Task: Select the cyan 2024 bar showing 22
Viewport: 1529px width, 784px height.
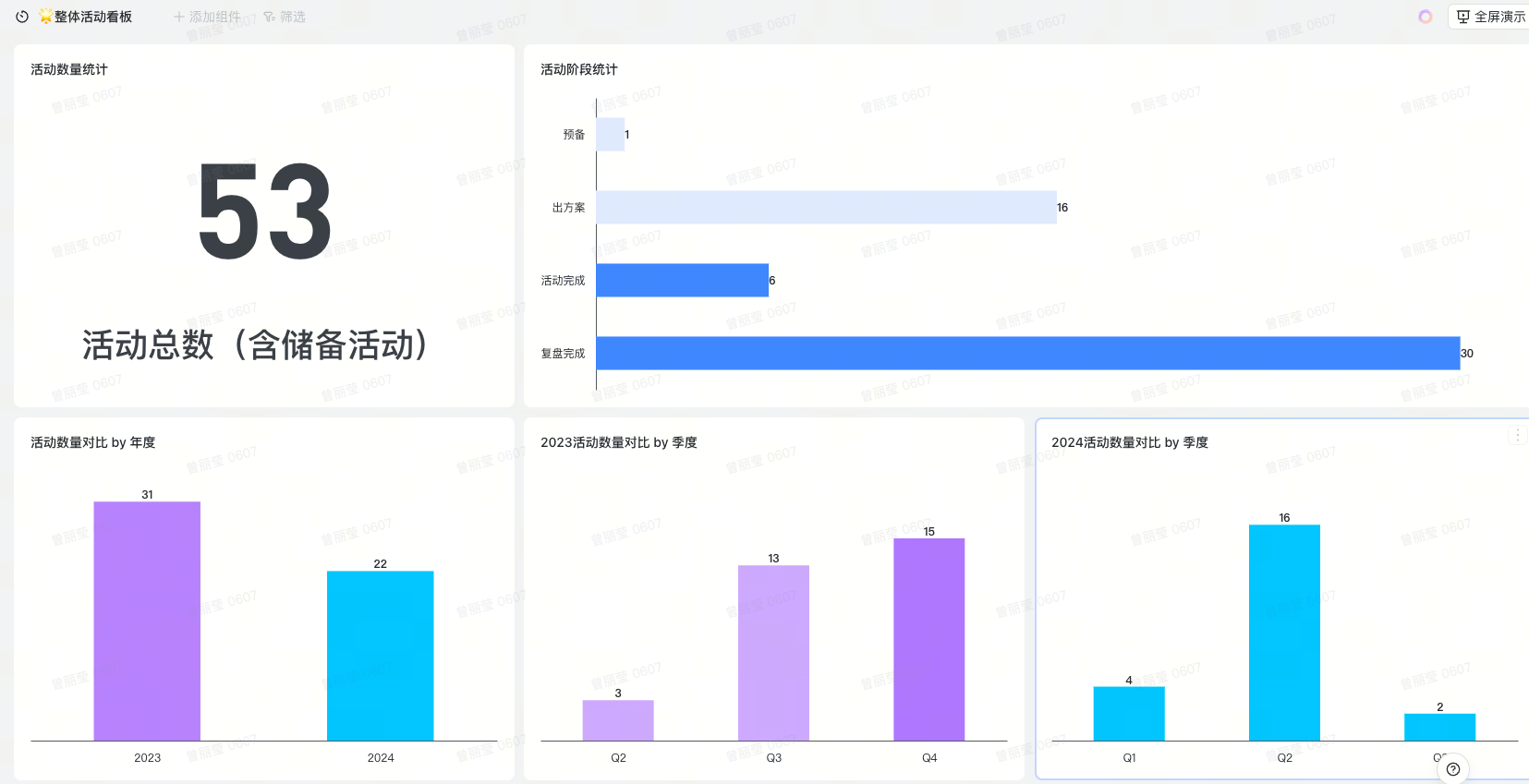Action: click(380, 656)
